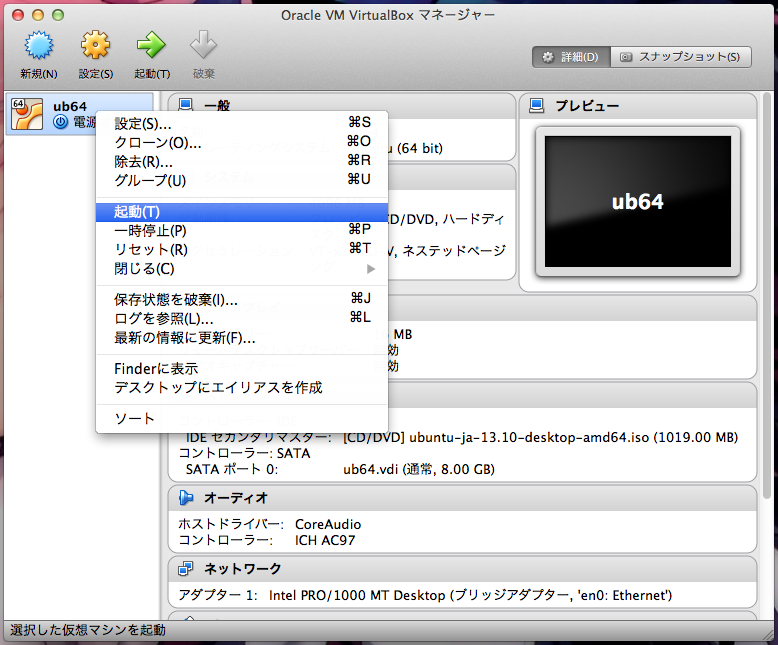Click the status bar text 選択した仮想マシンを起動
Viewport: 778px width, 645px height.
[88, 630]
